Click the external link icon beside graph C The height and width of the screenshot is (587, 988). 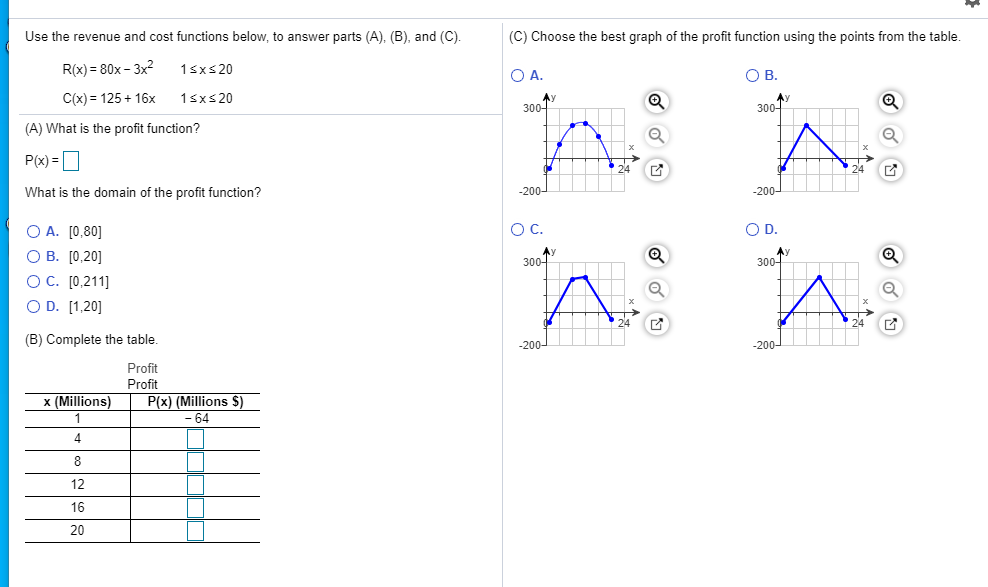point(655,325)
